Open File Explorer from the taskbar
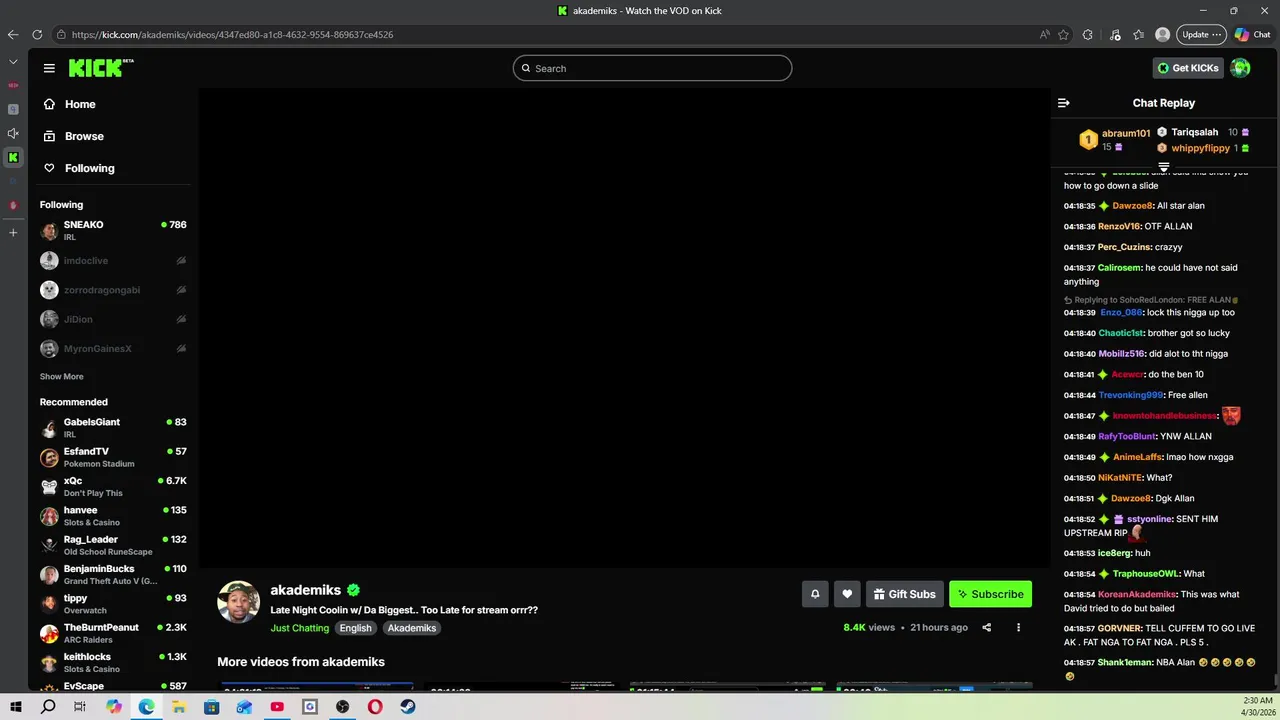 179,707
